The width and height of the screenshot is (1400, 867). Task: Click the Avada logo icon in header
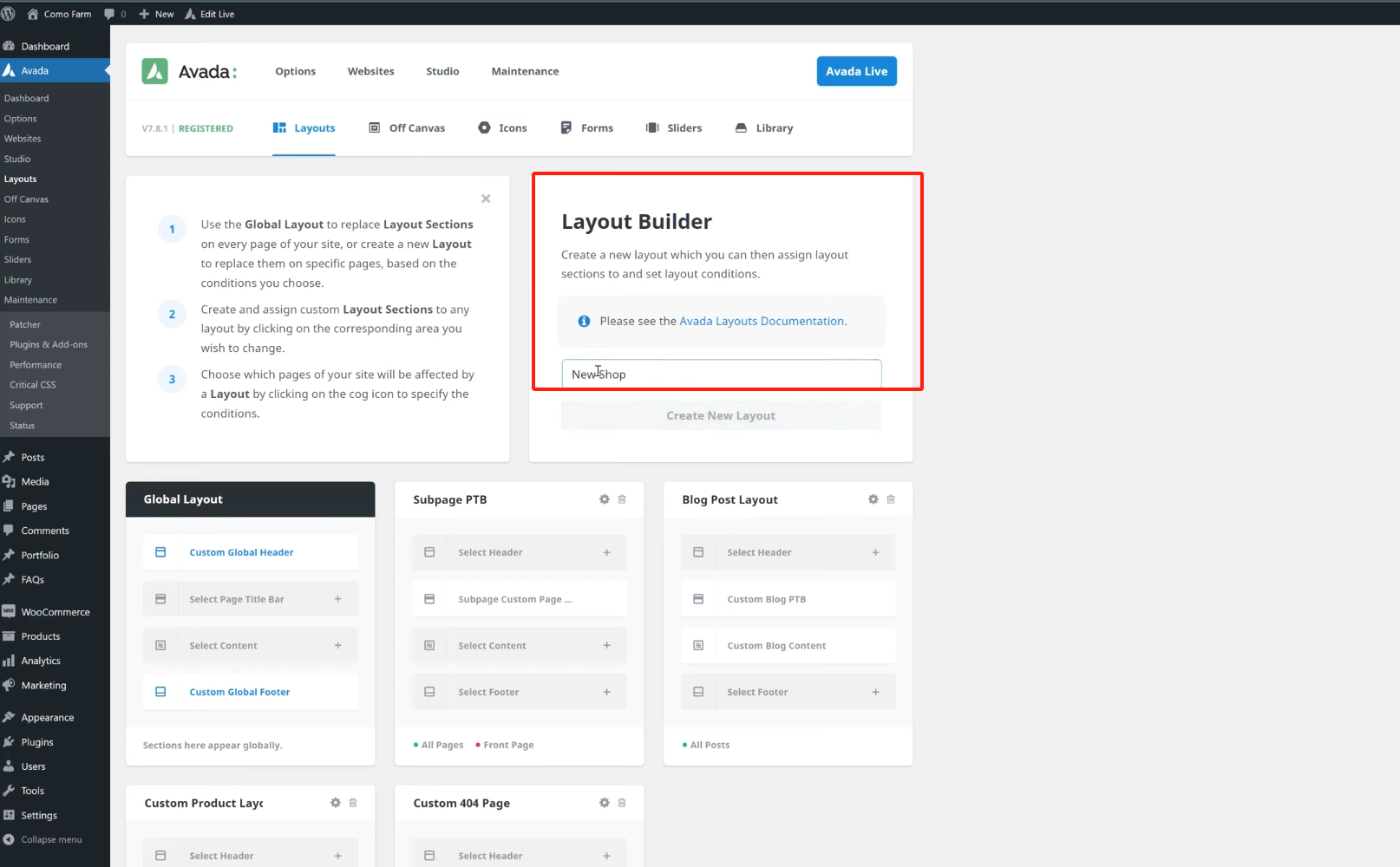click(x=155, y=71)
